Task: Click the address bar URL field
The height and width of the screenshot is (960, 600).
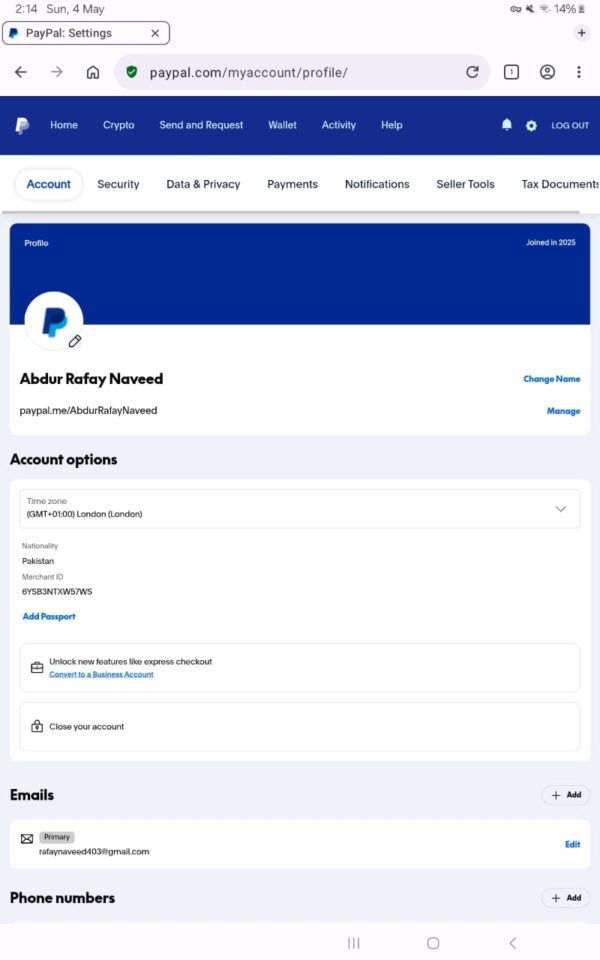Action: [x=300, y=72]
